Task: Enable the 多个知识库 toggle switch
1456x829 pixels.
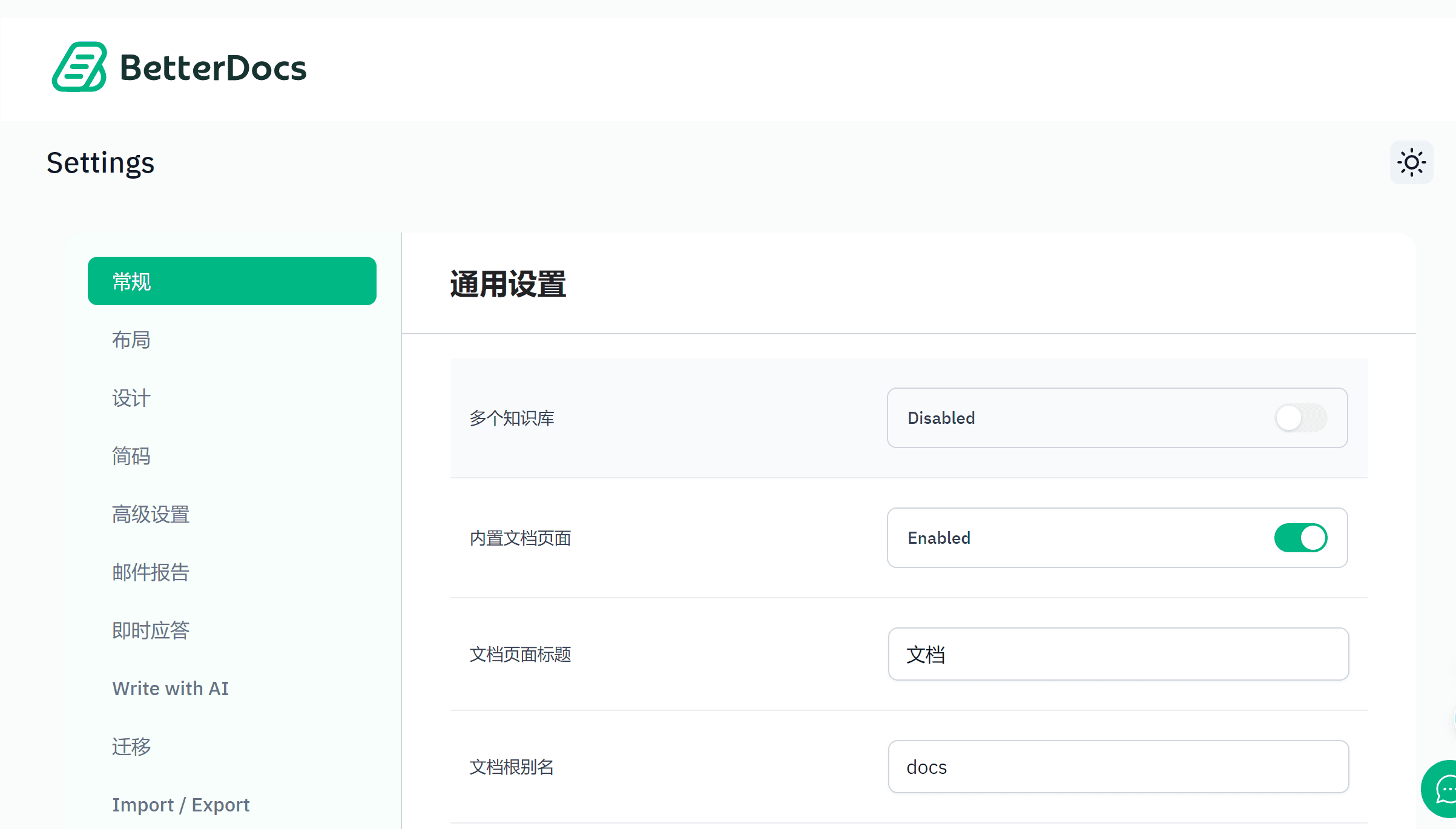Action: (x=1300, y=418)
